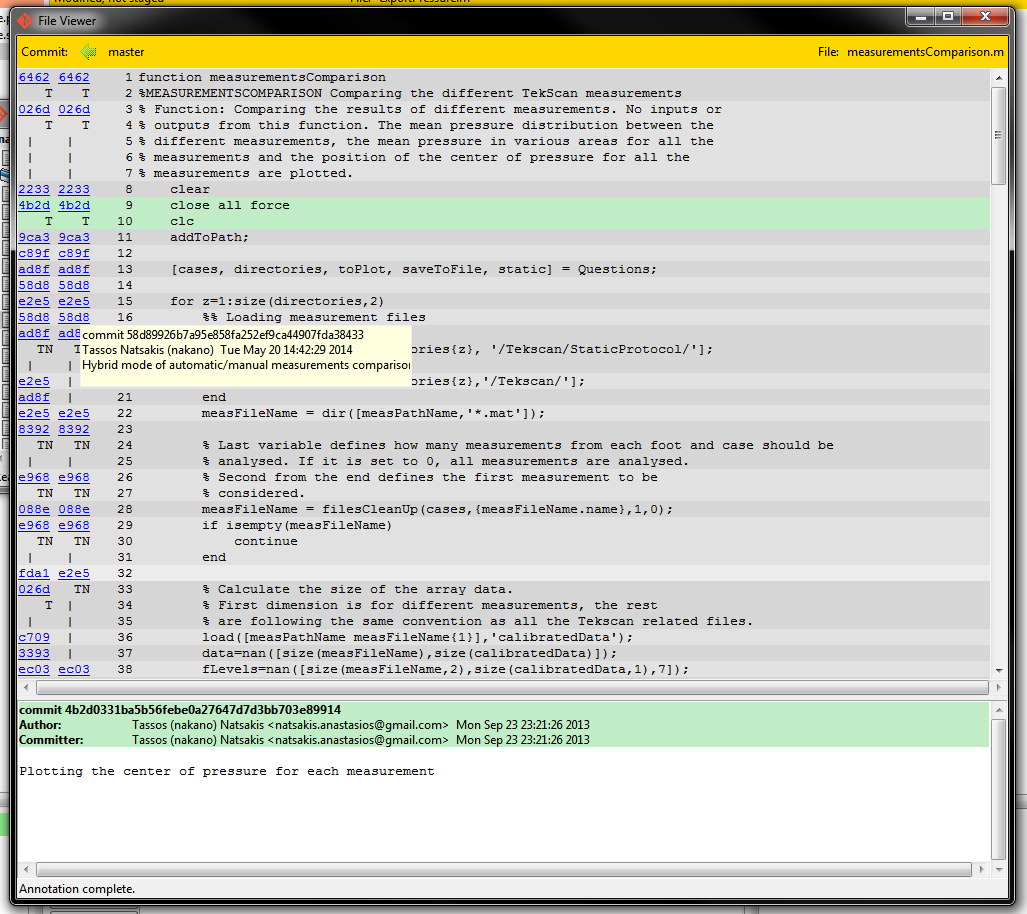The width and height of the screenshot is (1027, 914).
Task: Click the commit details vertical scrollbar
Action: point(999,789)
